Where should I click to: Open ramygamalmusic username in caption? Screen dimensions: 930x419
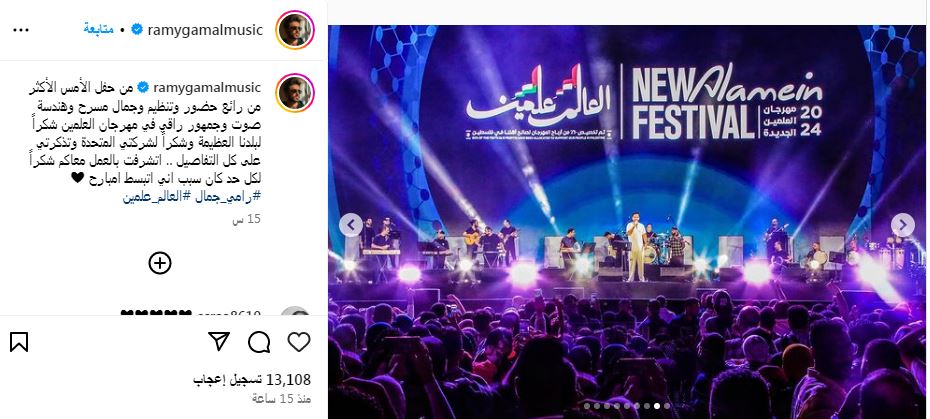click(207, 88)
